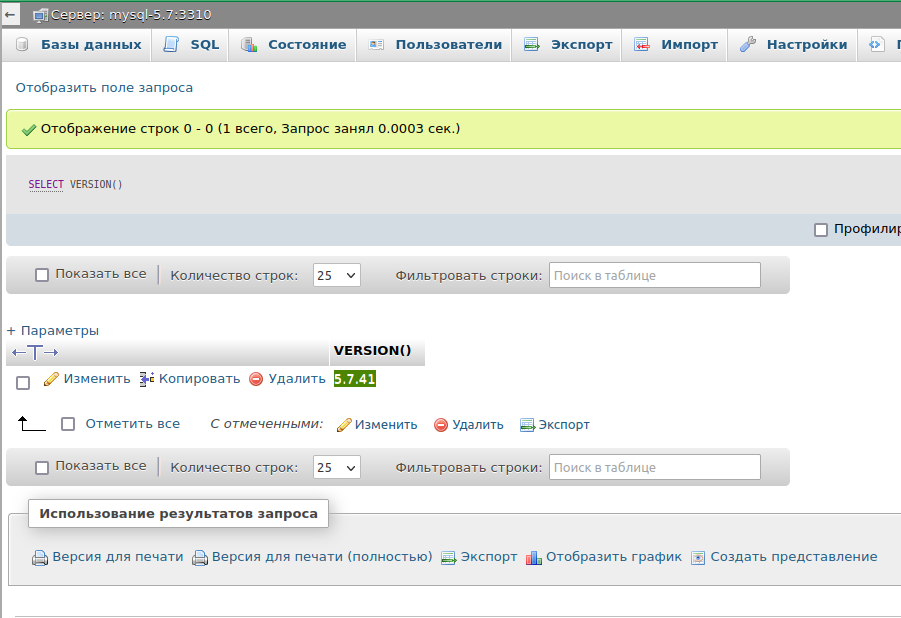This screenshot has height=618, width=901.
Task: Click Изменить after С отмеченными
Action: coord(386,425)
